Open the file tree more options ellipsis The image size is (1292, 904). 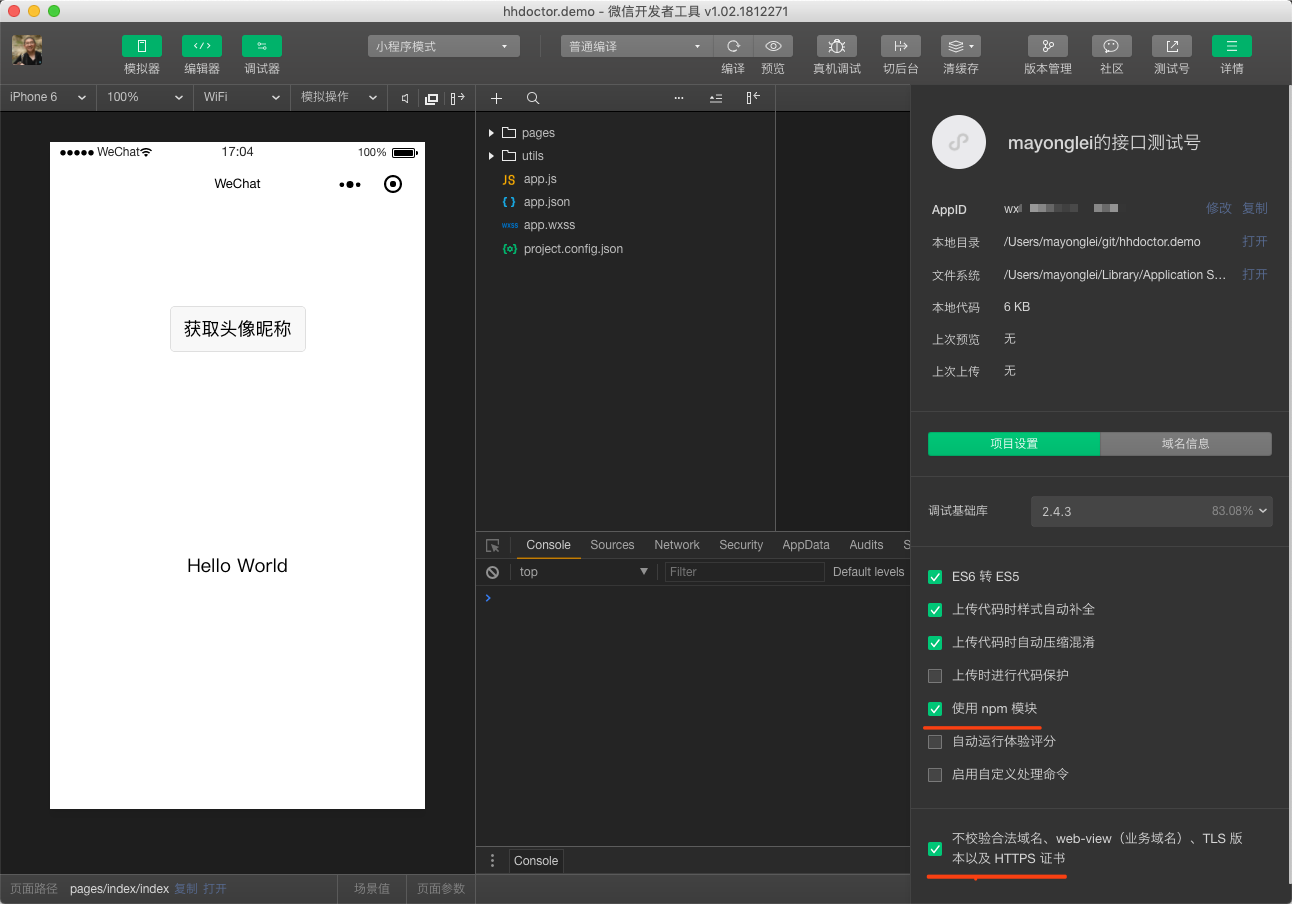[679, 98]
